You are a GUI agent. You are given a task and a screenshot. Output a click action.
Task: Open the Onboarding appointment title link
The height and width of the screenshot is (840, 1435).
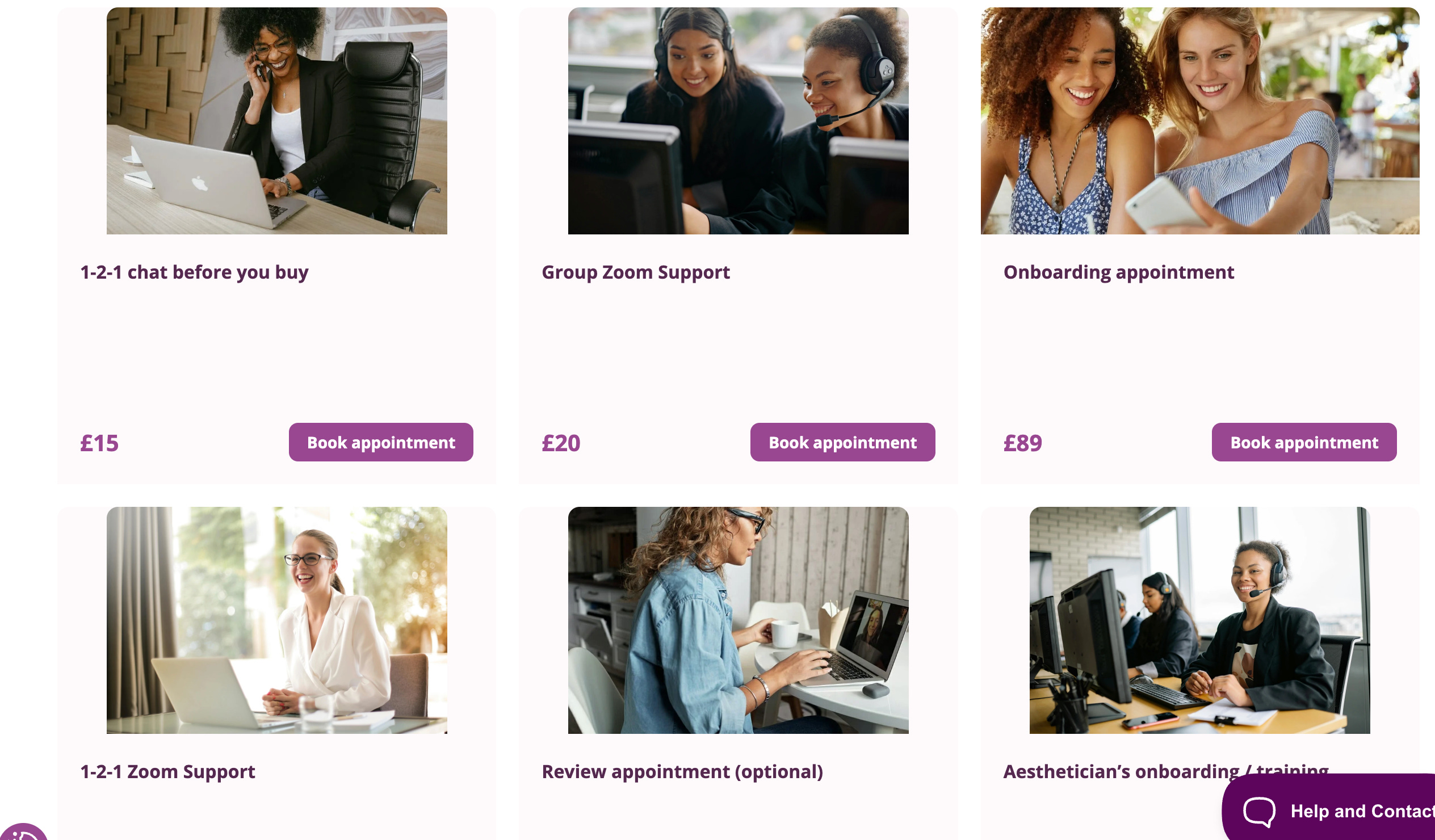coord(1118,272)
